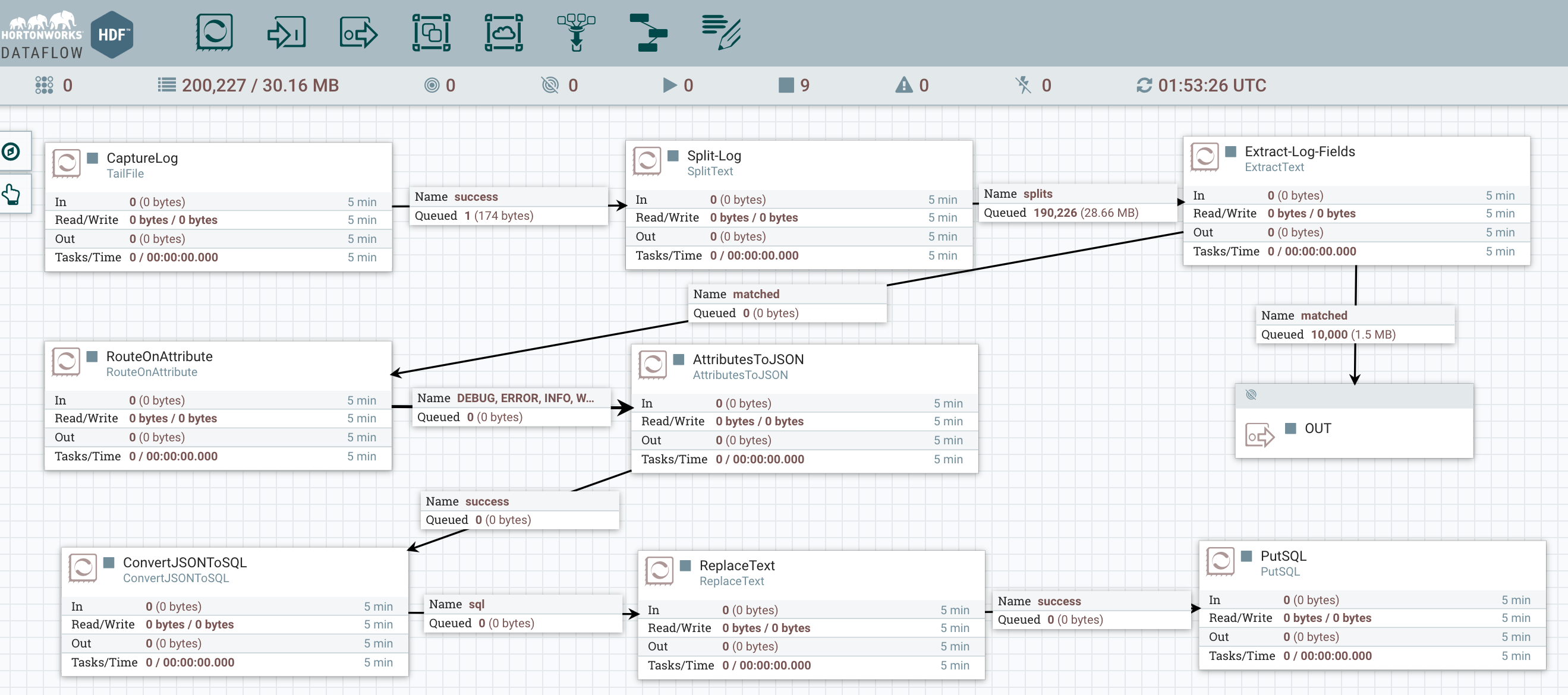Select the matched connection with 0 queued
1568x695 pixels.
[x=788, y=304]
